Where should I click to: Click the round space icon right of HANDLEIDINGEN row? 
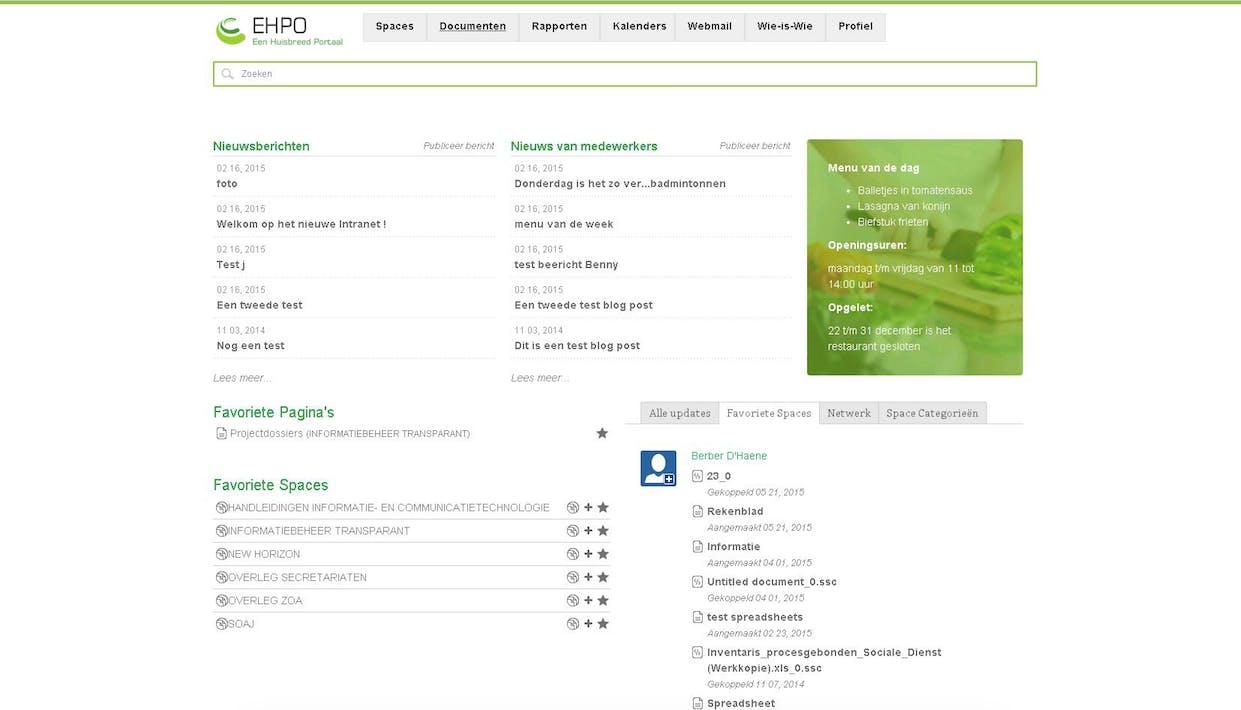pos(573,508)
